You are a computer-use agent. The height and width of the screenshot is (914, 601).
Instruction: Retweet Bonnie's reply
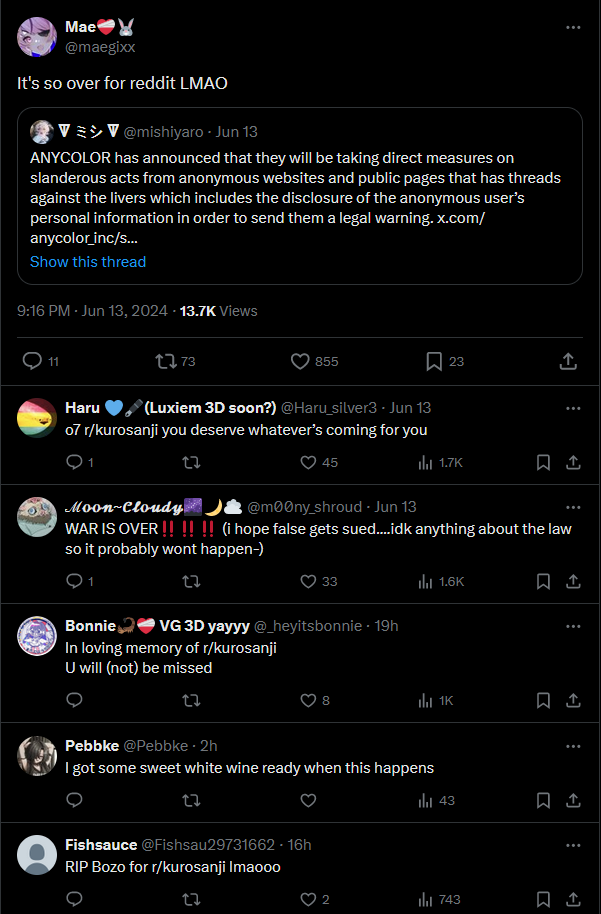click(x=191, y=700)
